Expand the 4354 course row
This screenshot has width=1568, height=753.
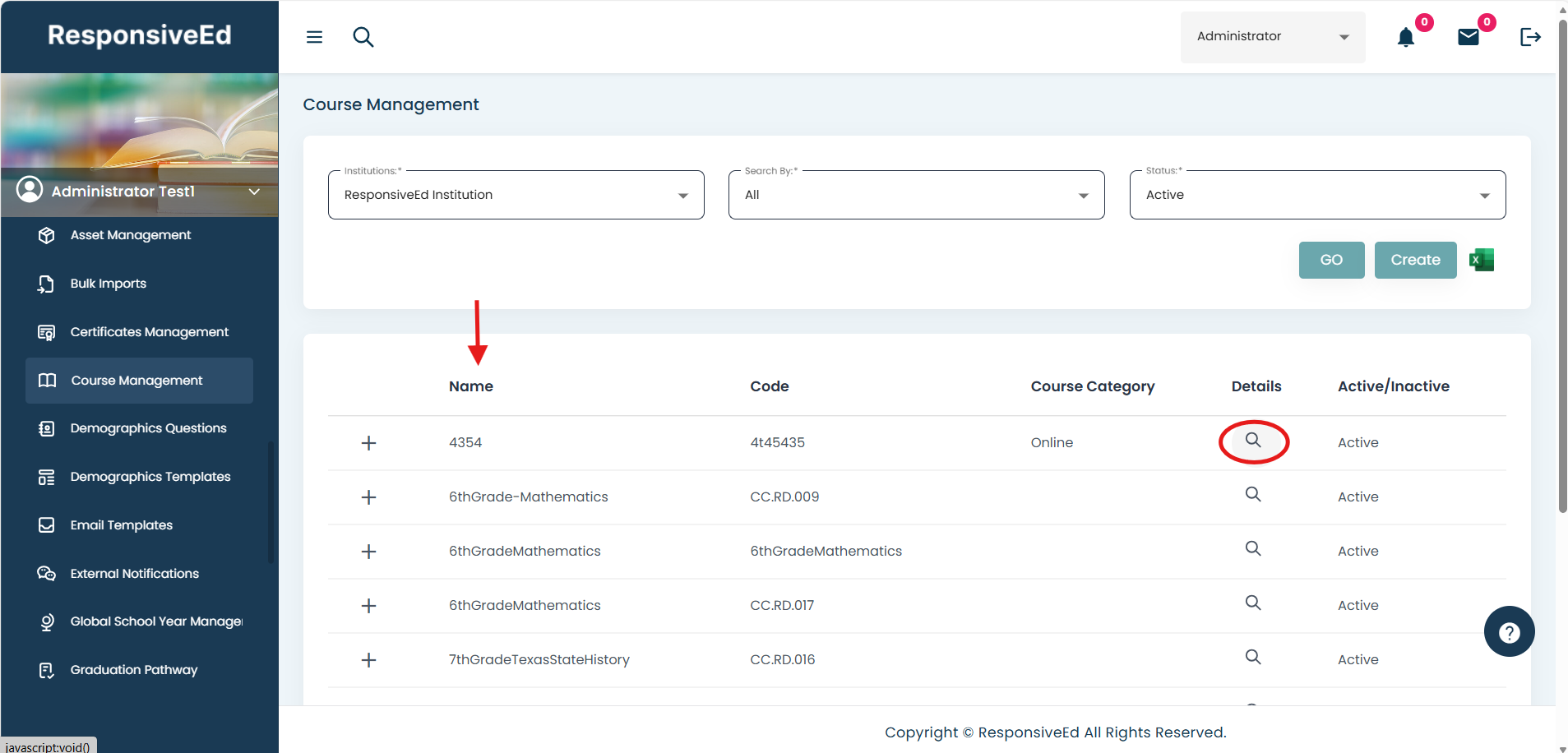(369, 443)
